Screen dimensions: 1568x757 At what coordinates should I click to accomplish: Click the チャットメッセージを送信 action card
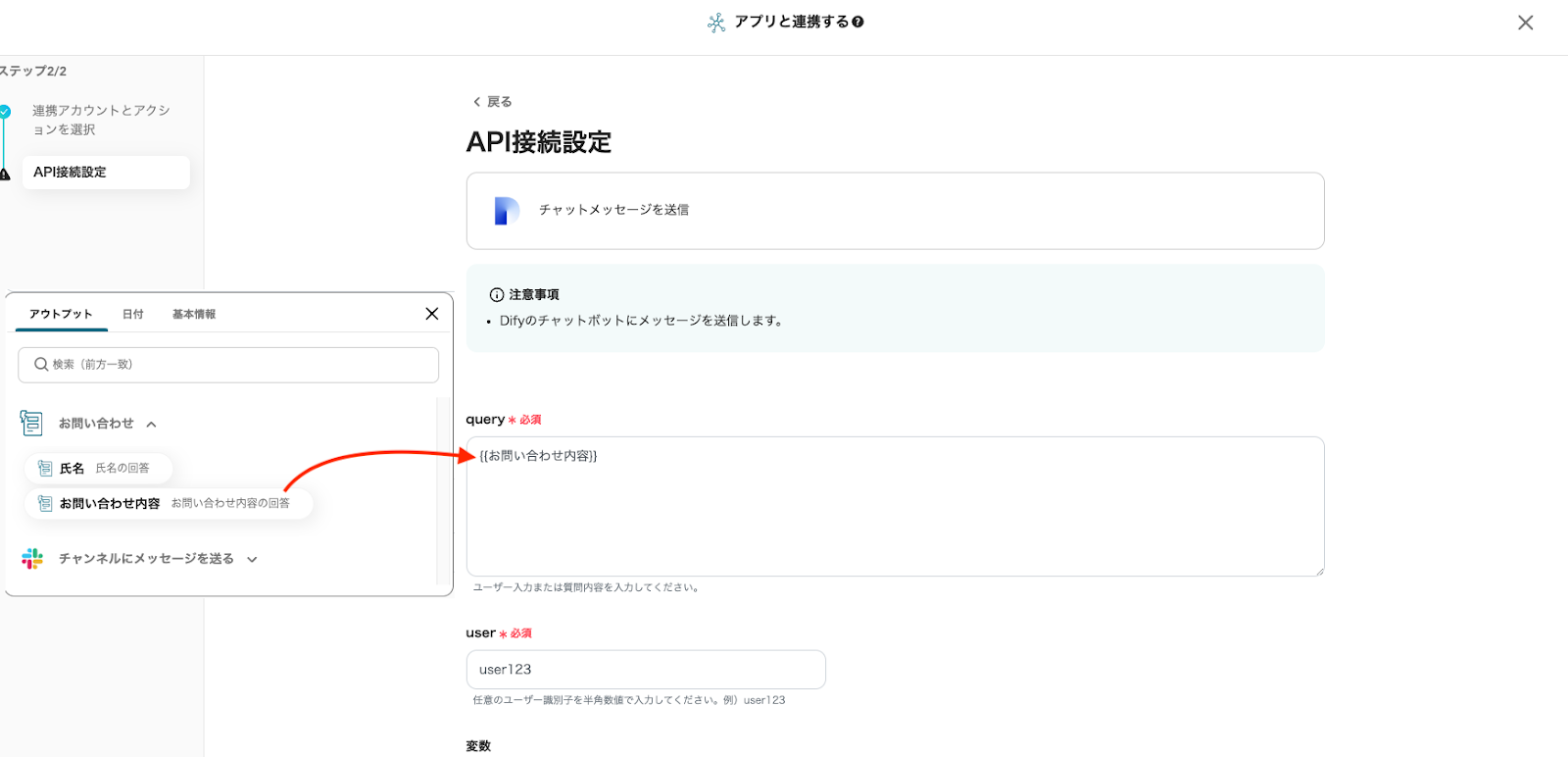(895, 211)
